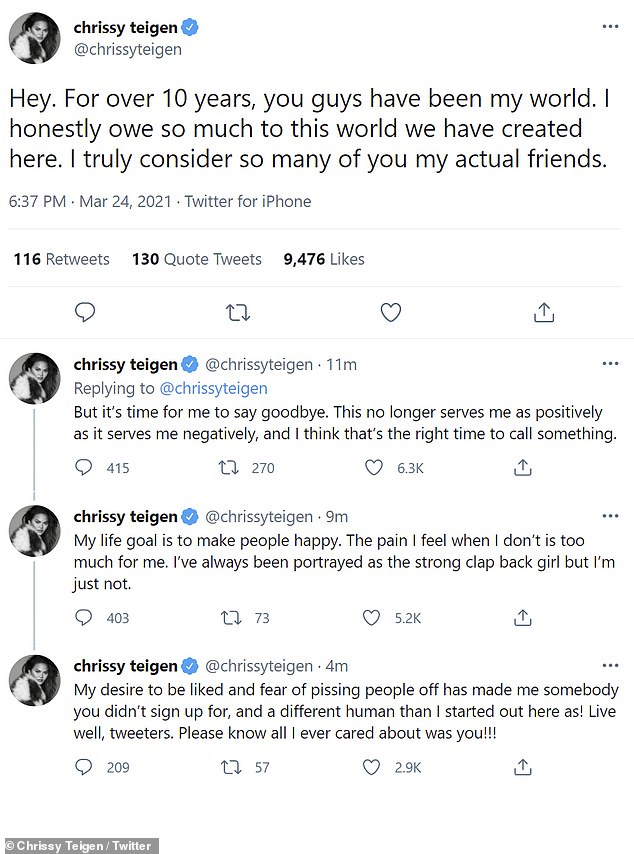Reply to the tweet with 209 replies
This screenshot has width=634, height=854.
pyautogui.click(x=85, y=768)
